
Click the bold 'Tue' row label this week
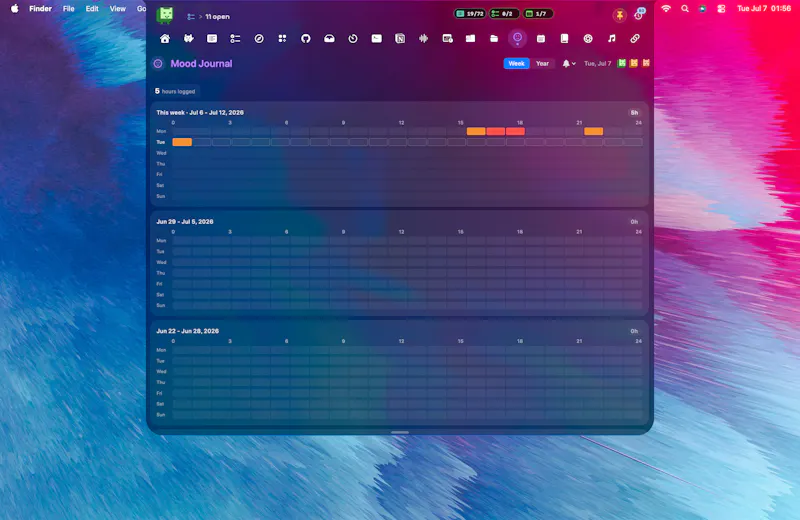[161, 142]
